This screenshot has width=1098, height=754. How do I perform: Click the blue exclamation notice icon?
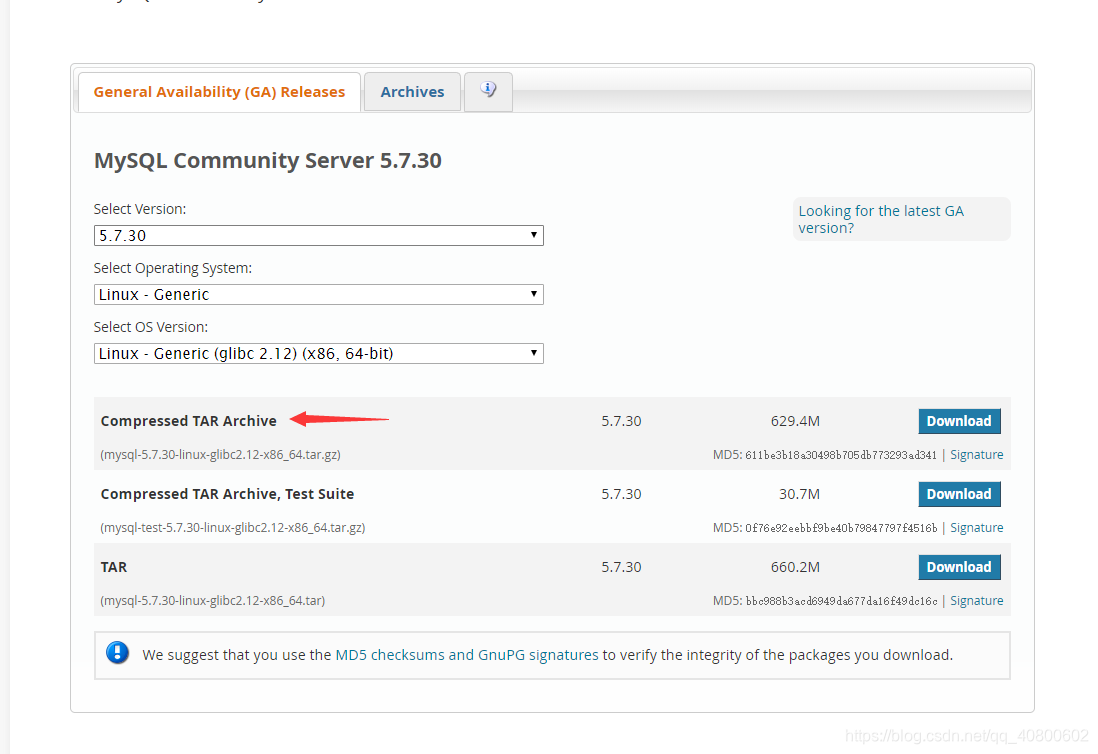118,652
